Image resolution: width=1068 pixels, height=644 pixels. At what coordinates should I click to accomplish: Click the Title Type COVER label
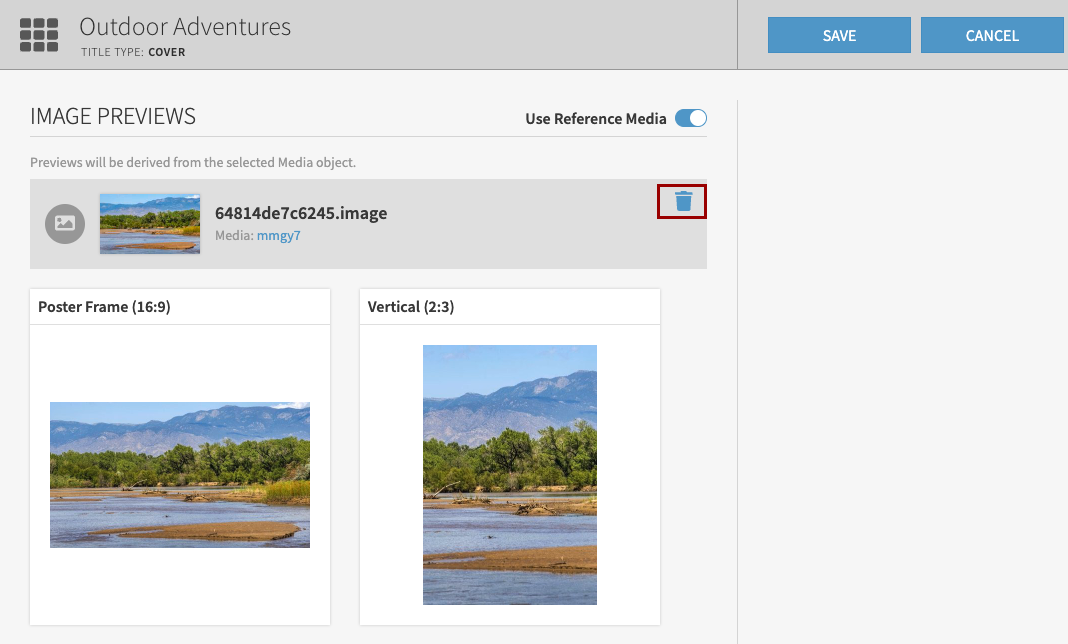(133, 52)
